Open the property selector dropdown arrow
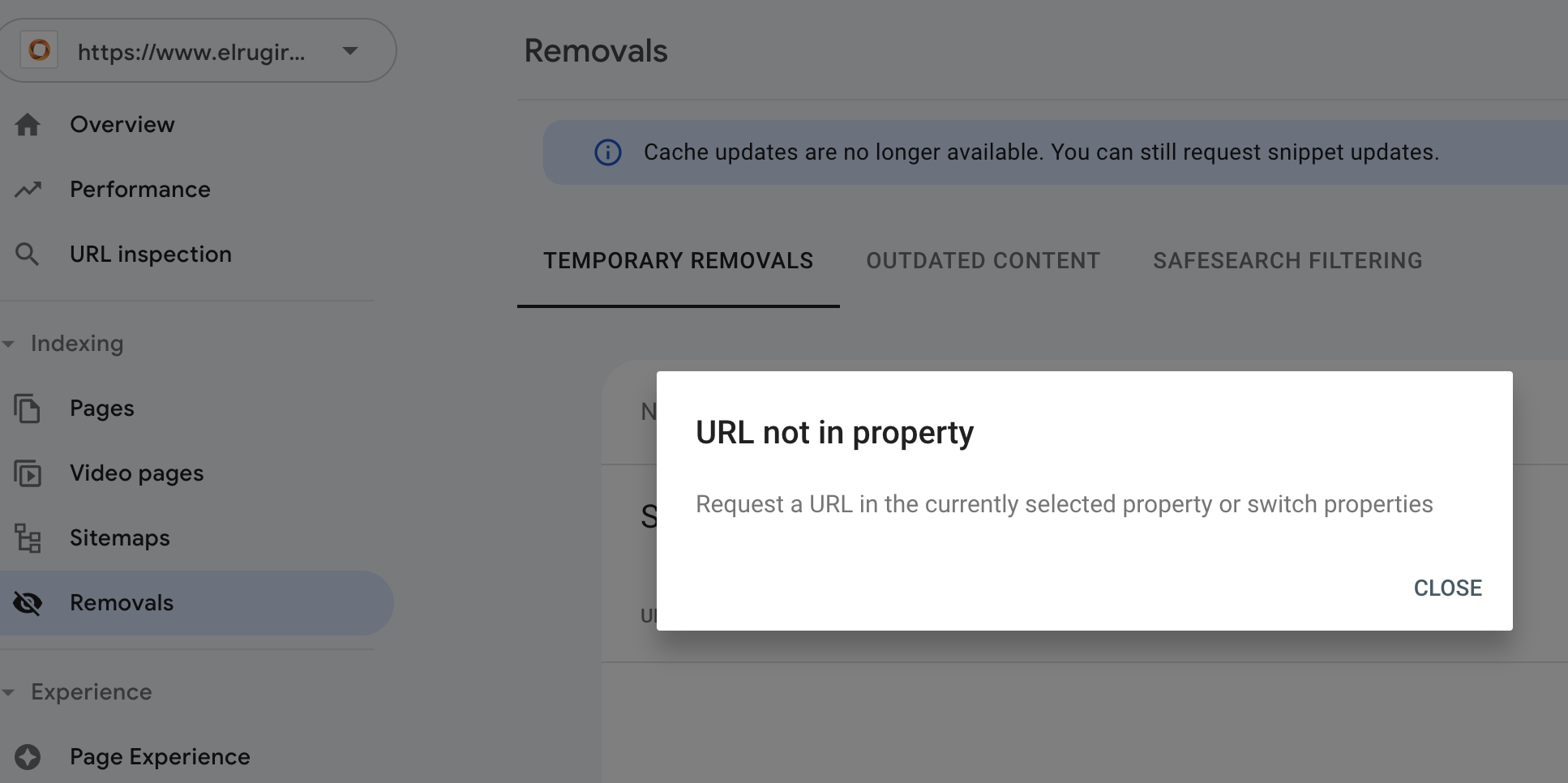The image size is (1568, 783). (x=350, y=51)
